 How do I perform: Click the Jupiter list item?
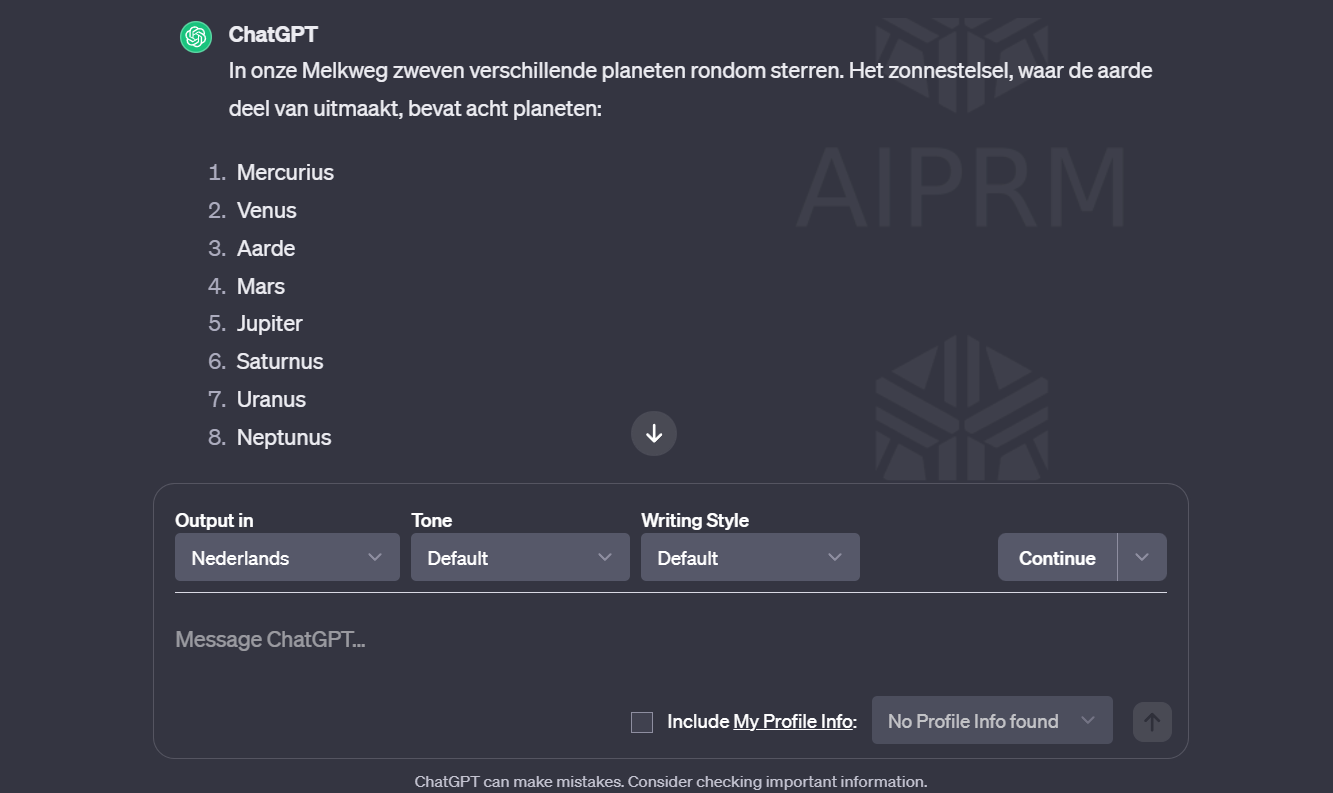[270, 323]
